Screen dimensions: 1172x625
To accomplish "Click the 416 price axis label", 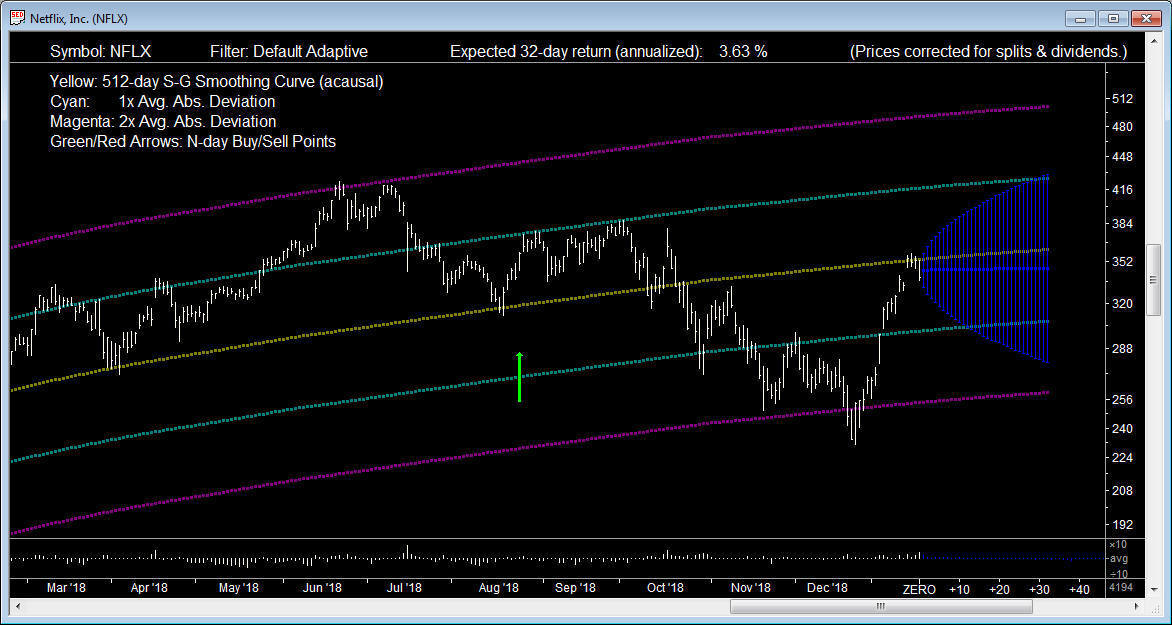I will 1123,190.
